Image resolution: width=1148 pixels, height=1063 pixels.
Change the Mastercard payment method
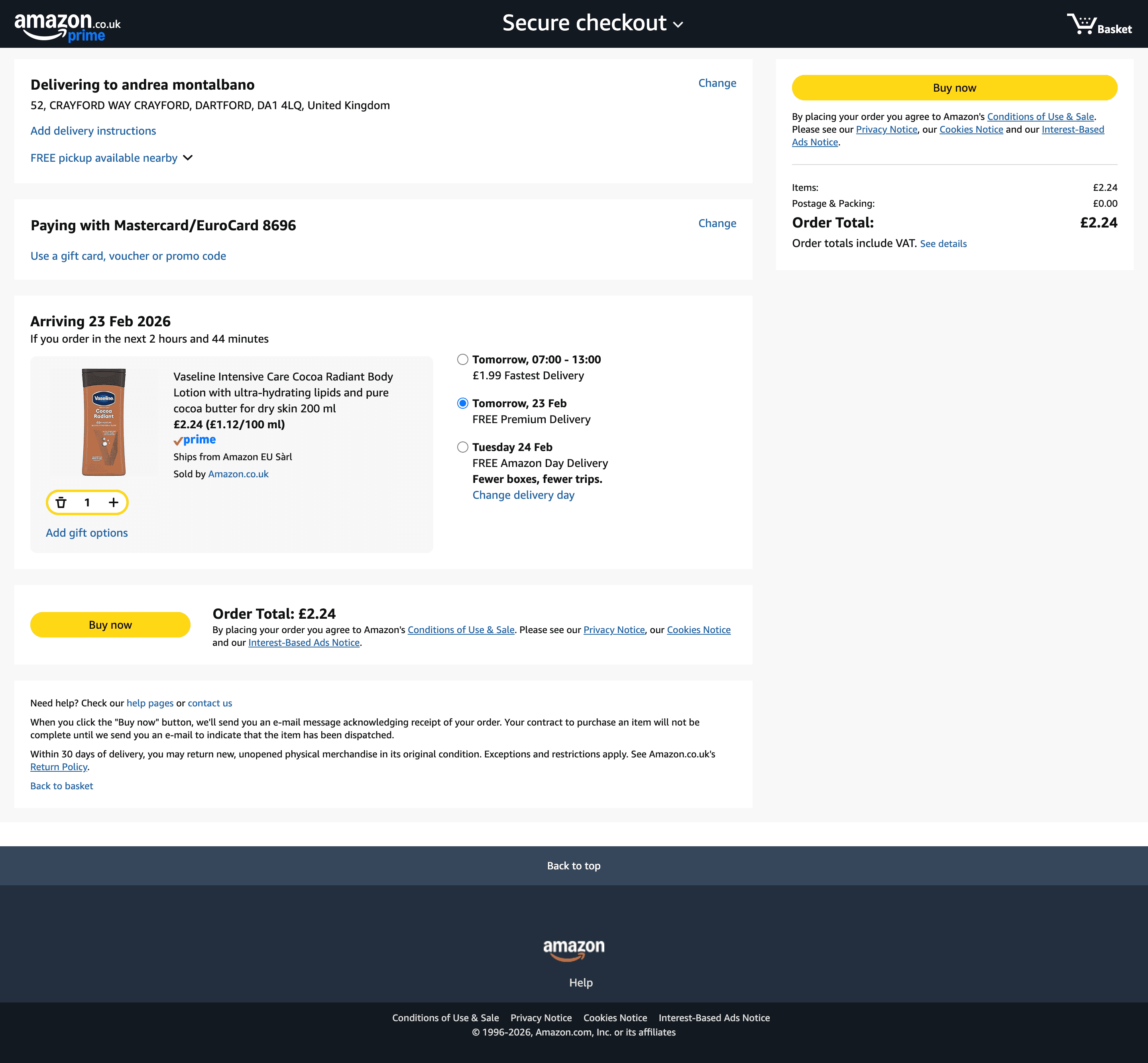click(x=716, y=224)
